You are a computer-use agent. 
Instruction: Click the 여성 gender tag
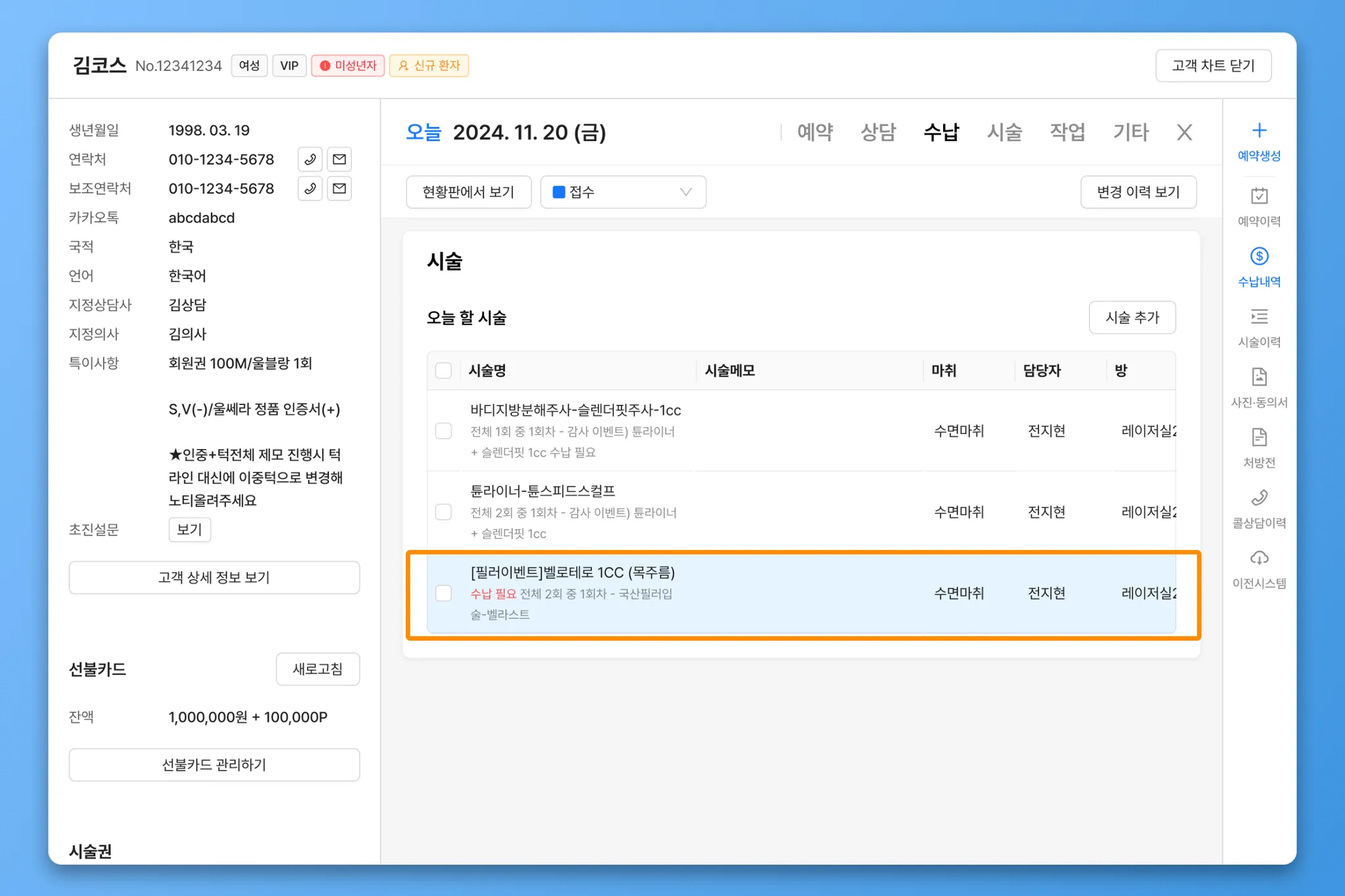[x=249, y=66]
